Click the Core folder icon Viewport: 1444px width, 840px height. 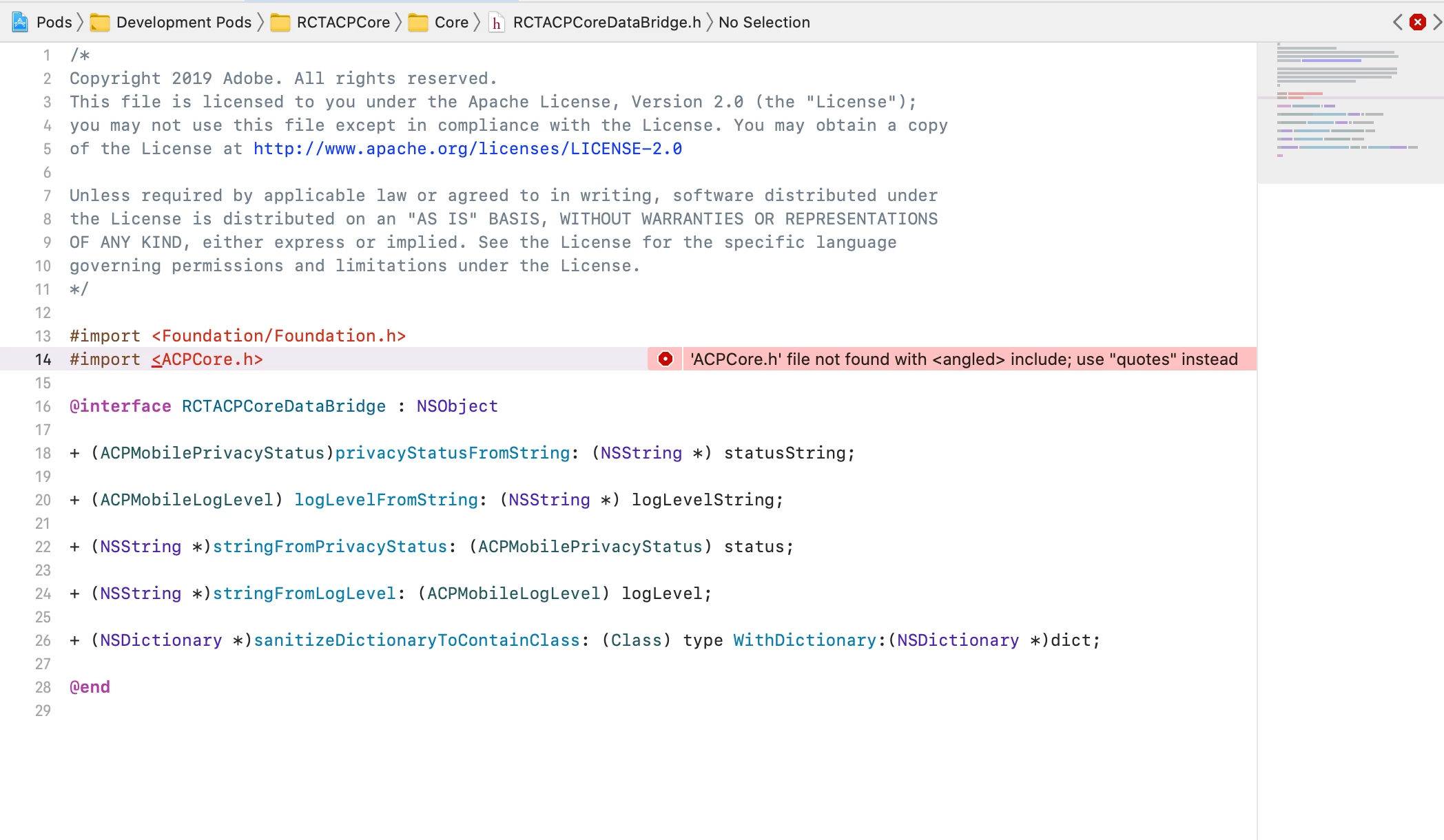click(x=418, y=23)
